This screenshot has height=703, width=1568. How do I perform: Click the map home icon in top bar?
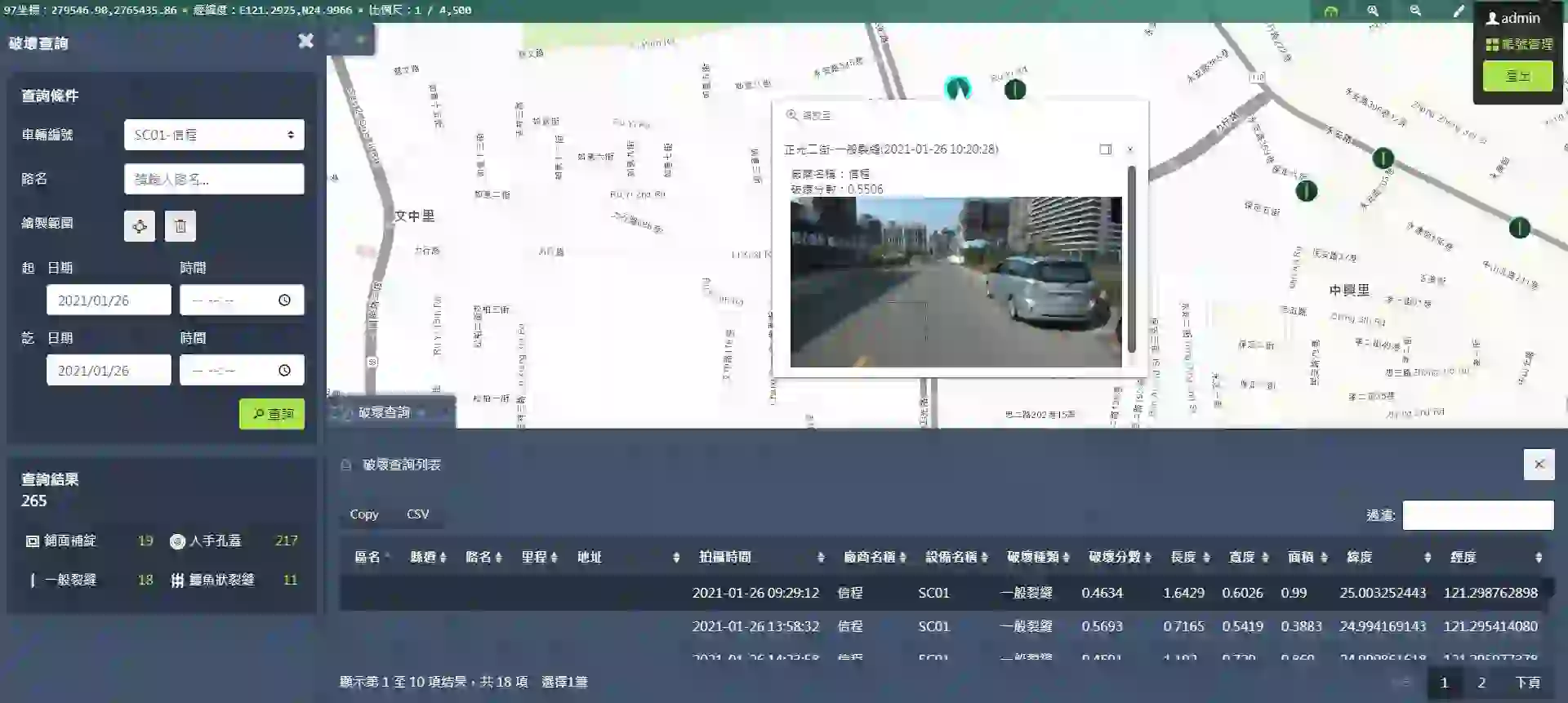(1331, 11)
